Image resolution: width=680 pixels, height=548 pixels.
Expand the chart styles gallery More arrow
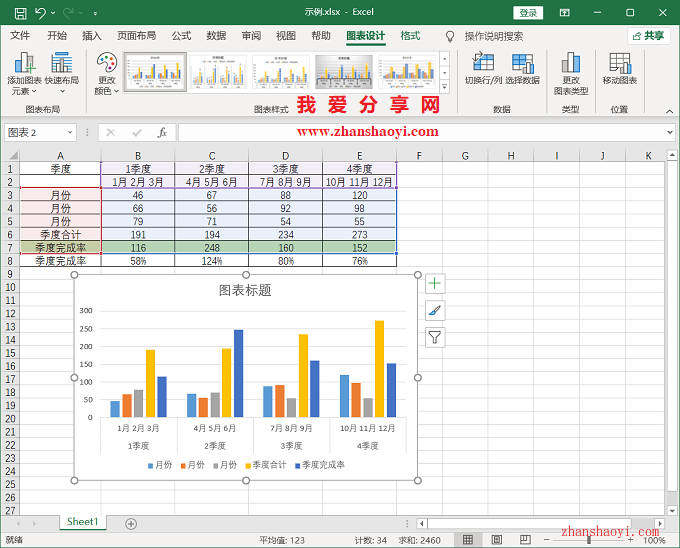[x=445, y=87]
